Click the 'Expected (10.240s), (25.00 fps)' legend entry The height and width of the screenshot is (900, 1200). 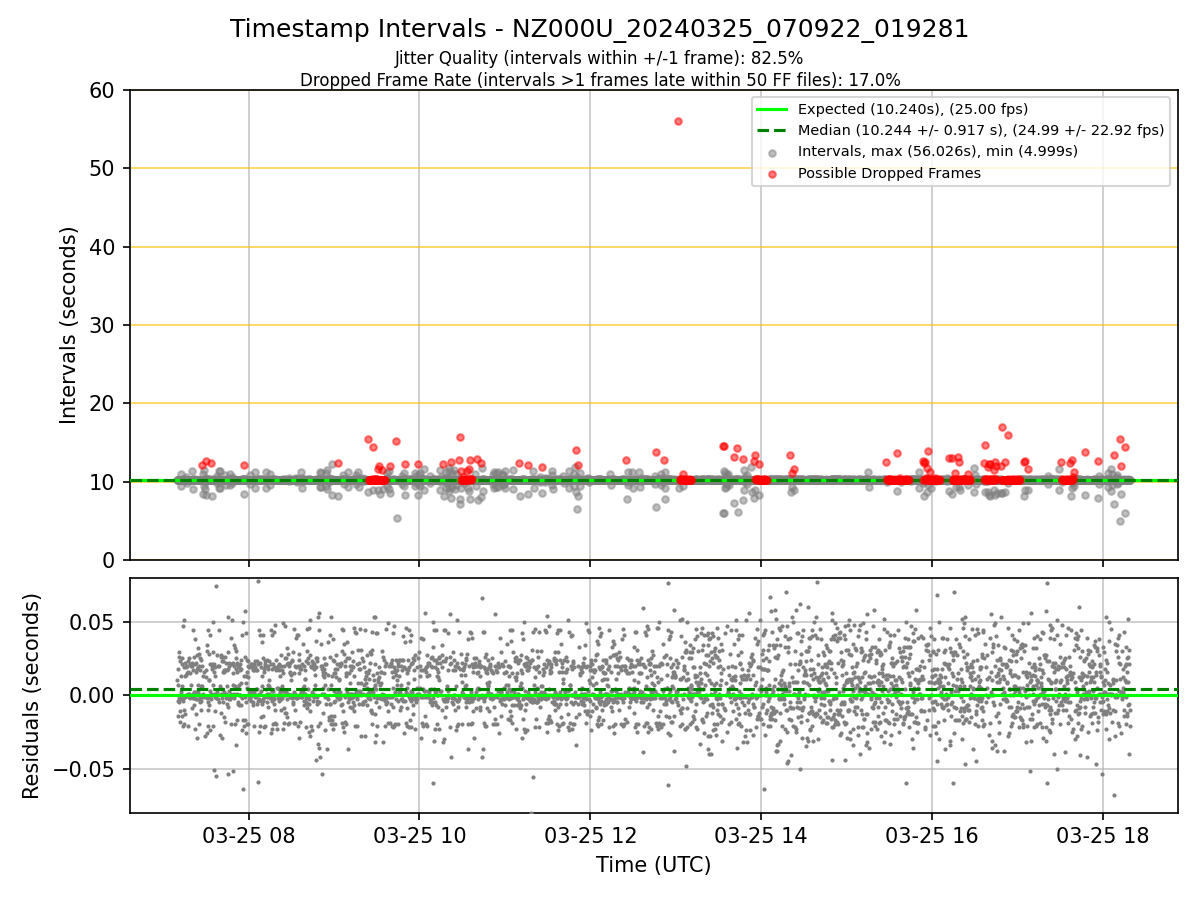pyautogui.click(x=913, y=109)
